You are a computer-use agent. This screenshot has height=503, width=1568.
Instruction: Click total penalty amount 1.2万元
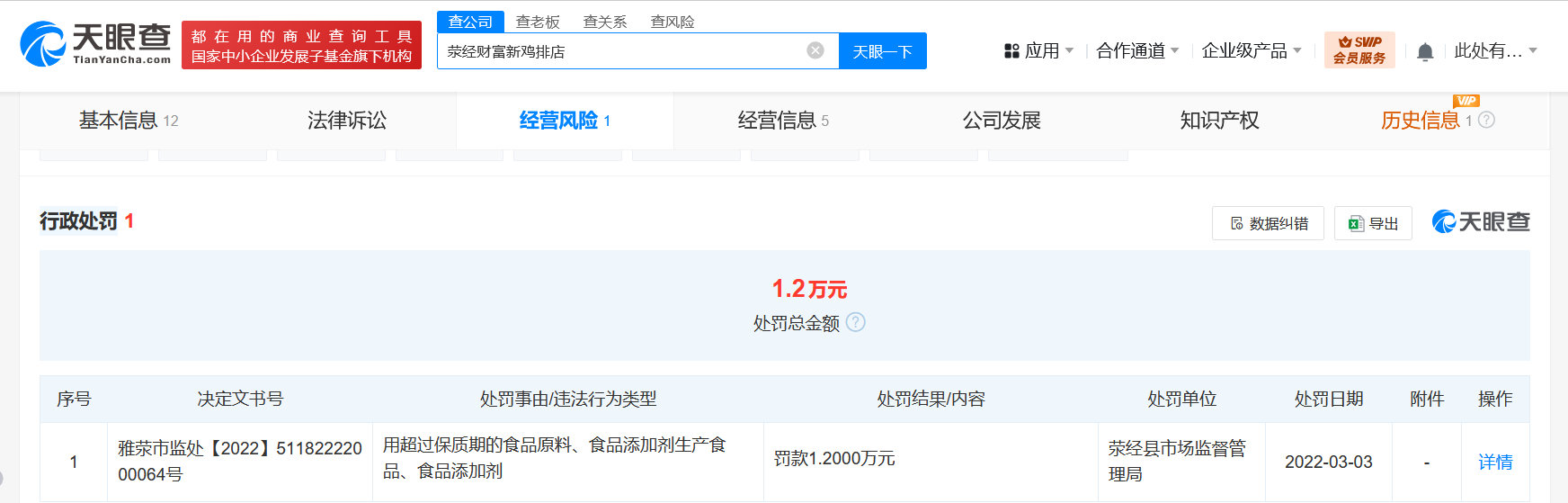tap(809, 289)
